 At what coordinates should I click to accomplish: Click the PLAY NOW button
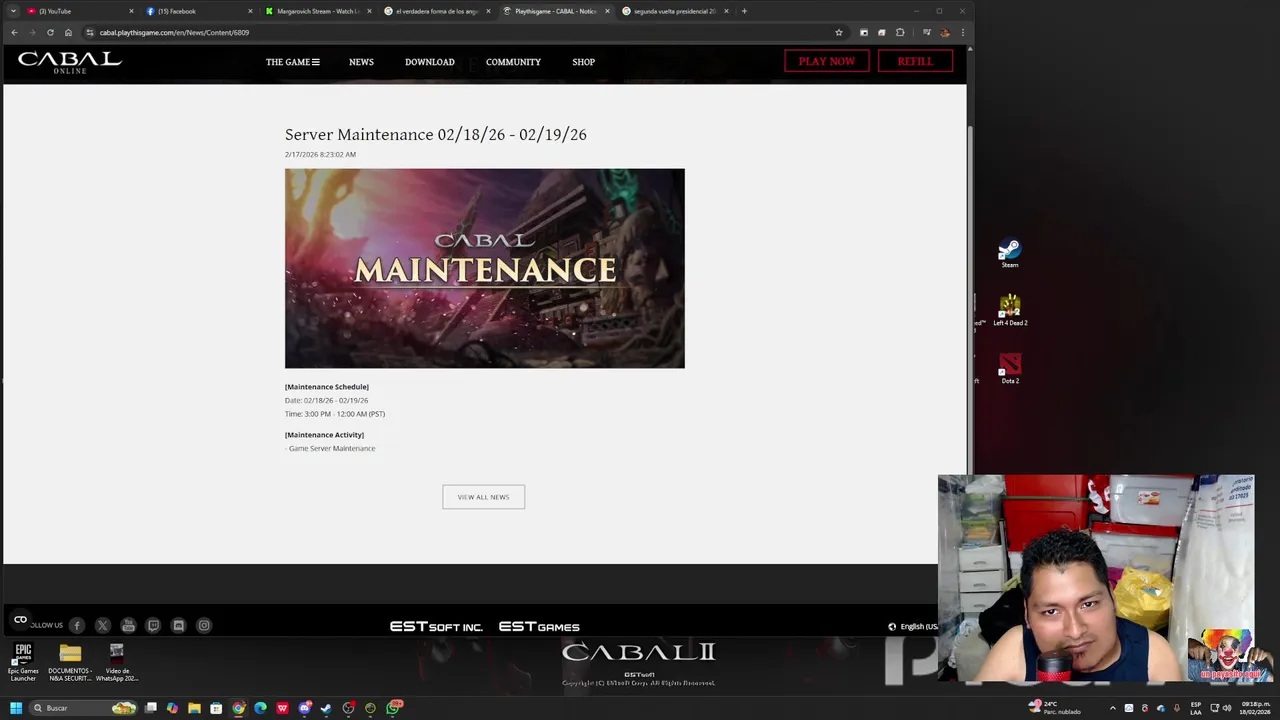(827, 61)
